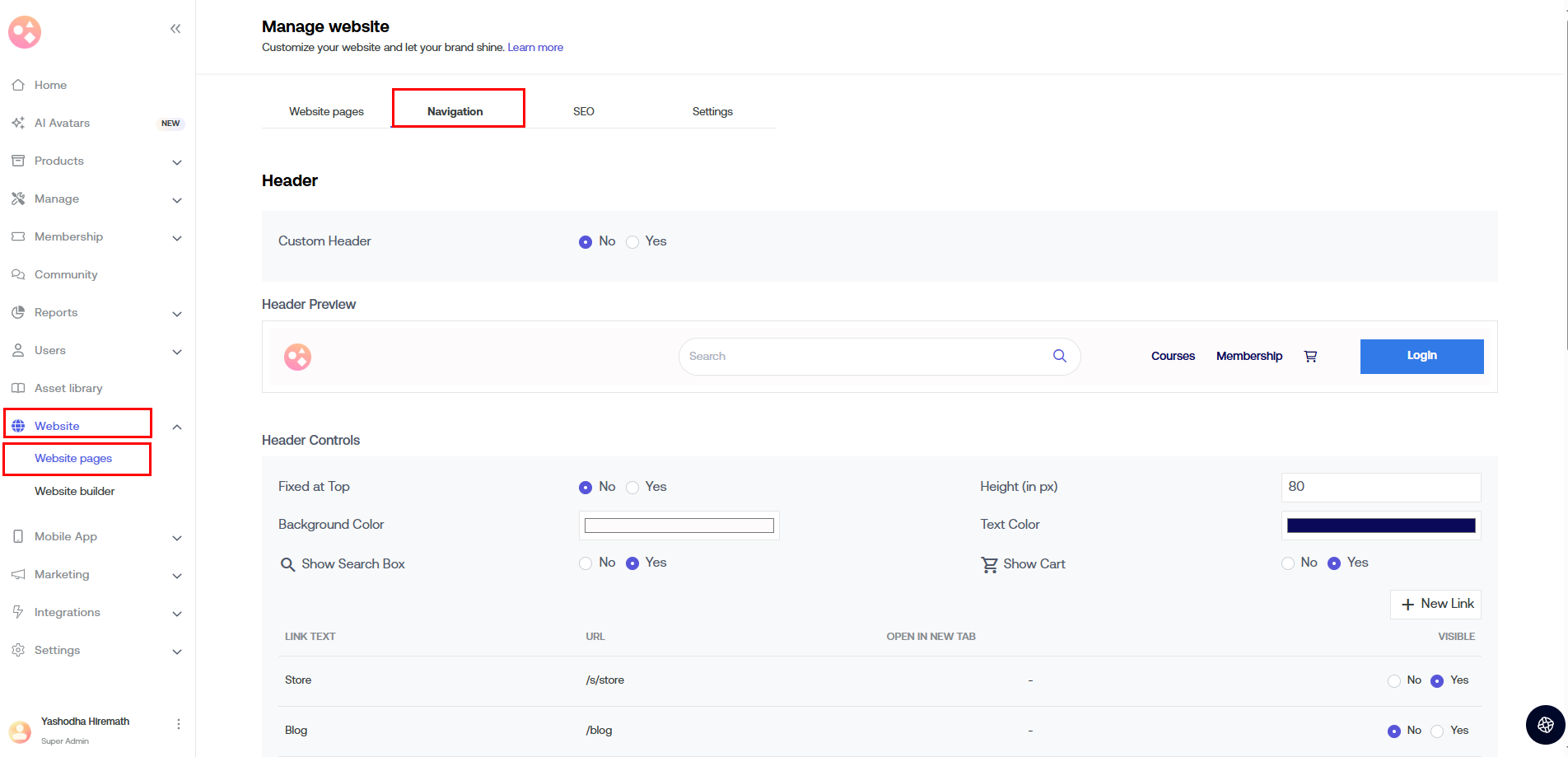Expand the Products menu in sidebar
The image size is (1568, 757).
pyautogui.click(x=176, y=161)
